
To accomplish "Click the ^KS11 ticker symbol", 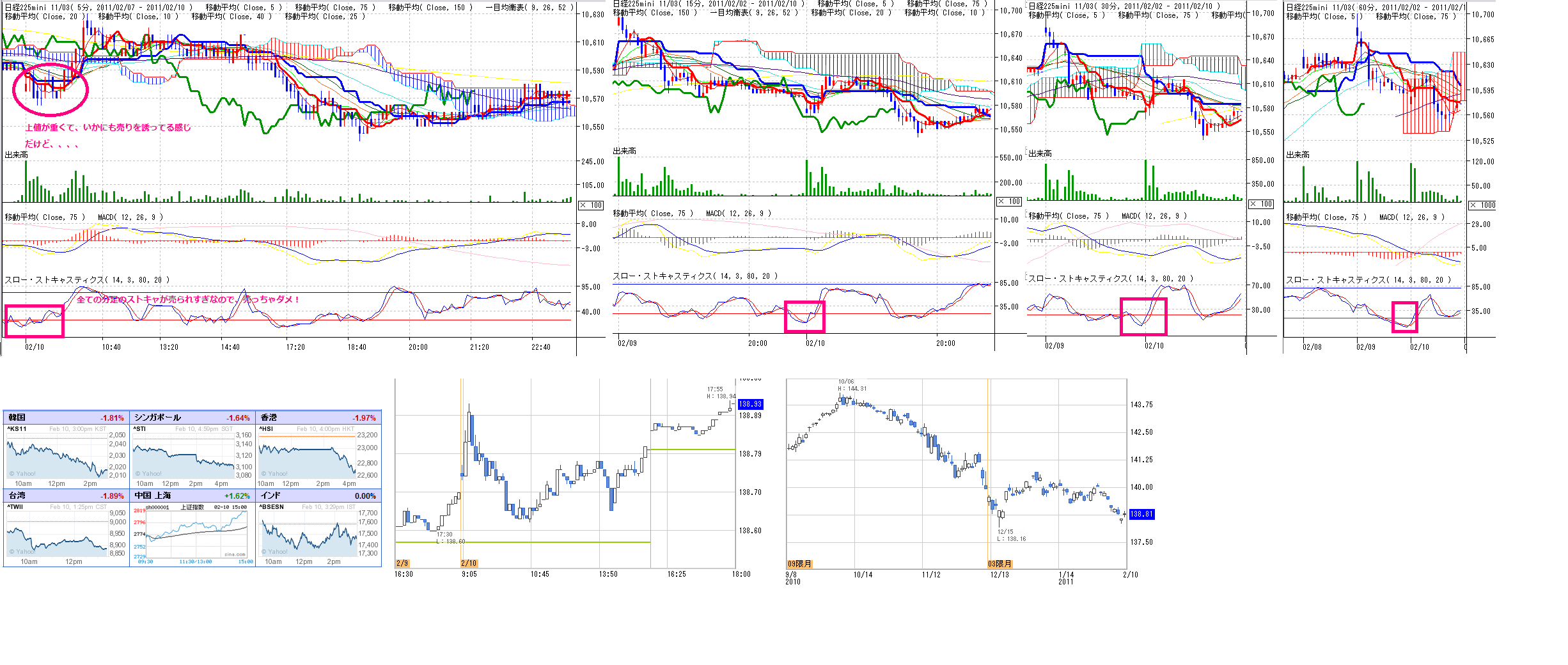I will click(x=17, y=429).
